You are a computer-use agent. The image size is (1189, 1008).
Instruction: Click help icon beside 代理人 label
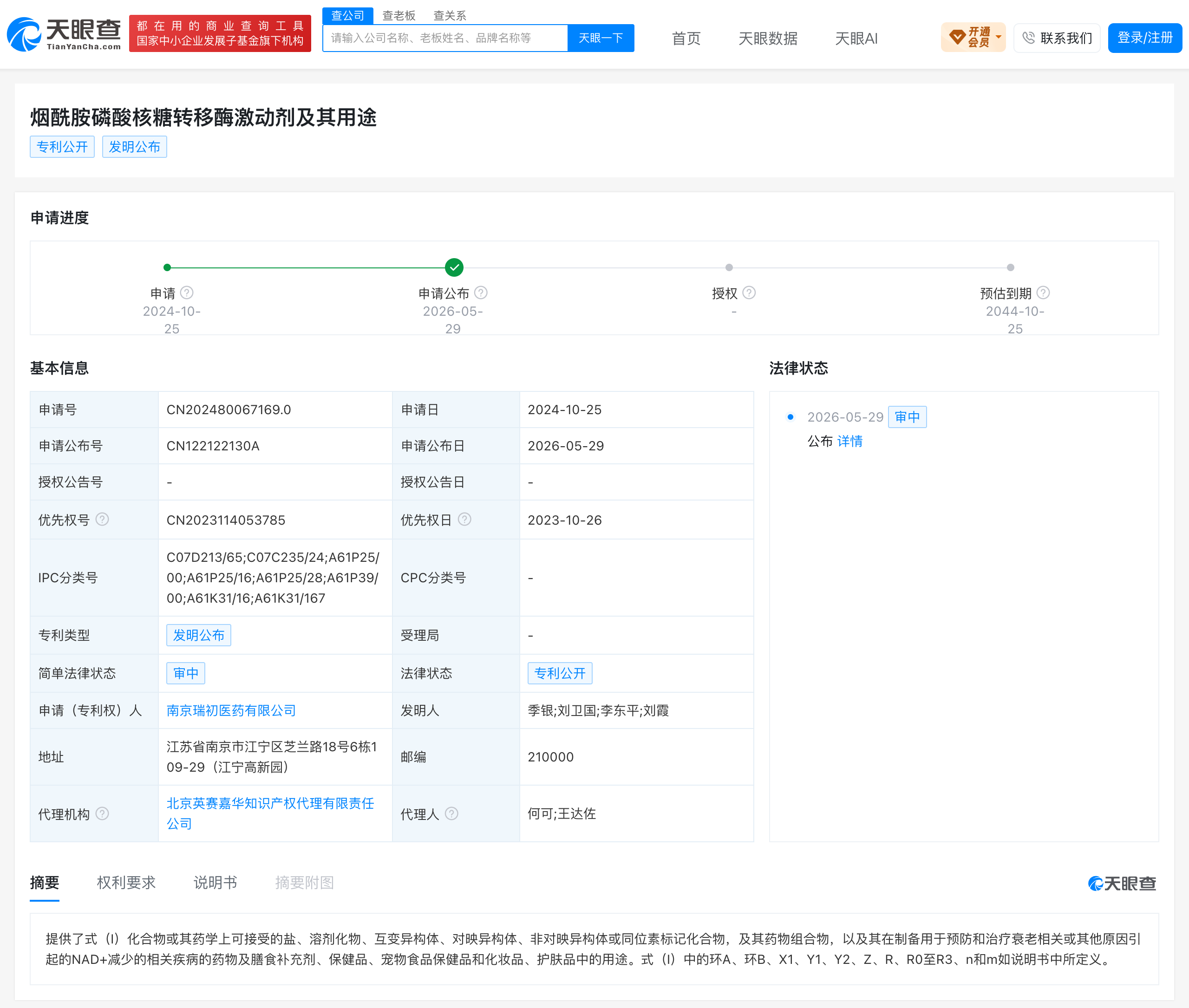451,814
